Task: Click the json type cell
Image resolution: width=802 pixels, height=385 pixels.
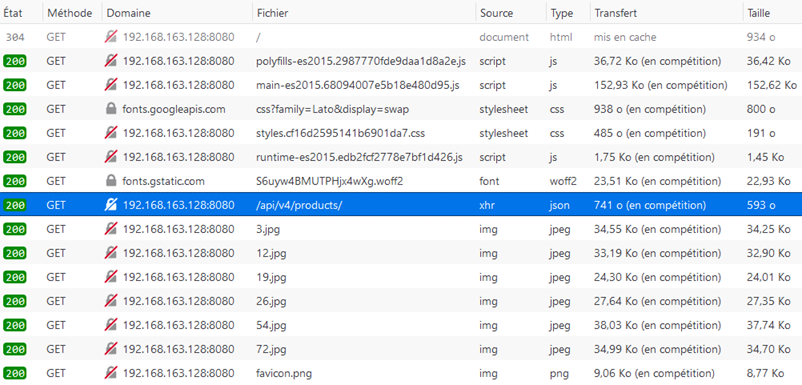Action: point(560,206)
